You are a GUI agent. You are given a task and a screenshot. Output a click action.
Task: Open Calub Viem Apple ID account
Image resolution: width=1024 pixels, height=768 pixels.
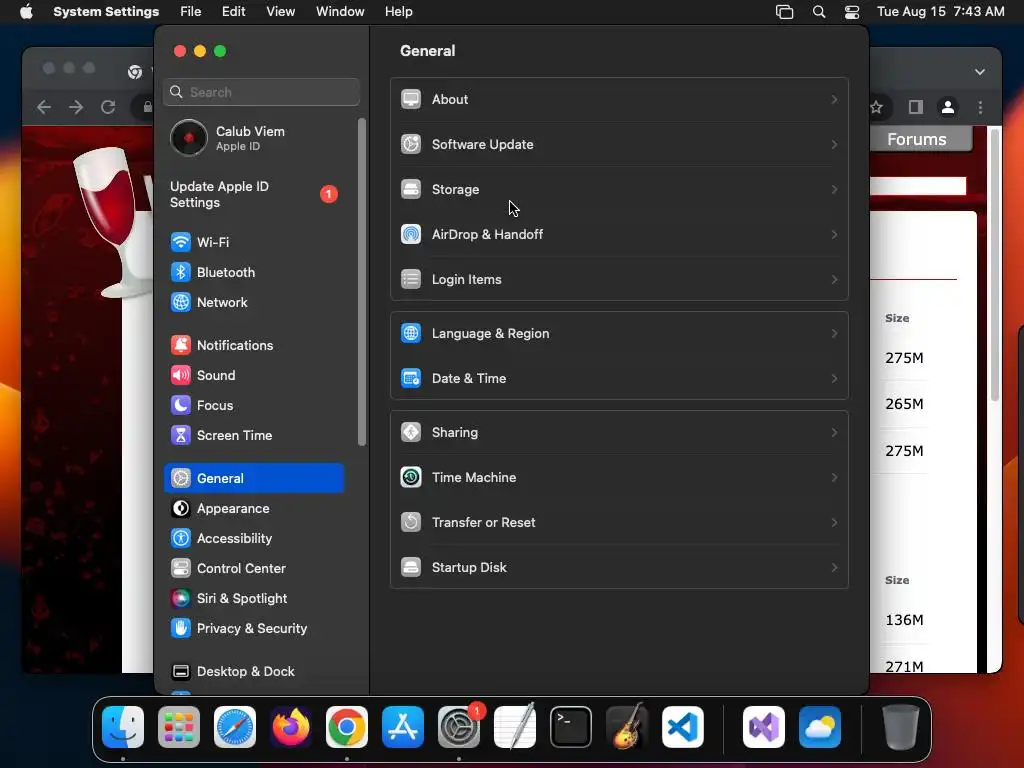(254, 138)
